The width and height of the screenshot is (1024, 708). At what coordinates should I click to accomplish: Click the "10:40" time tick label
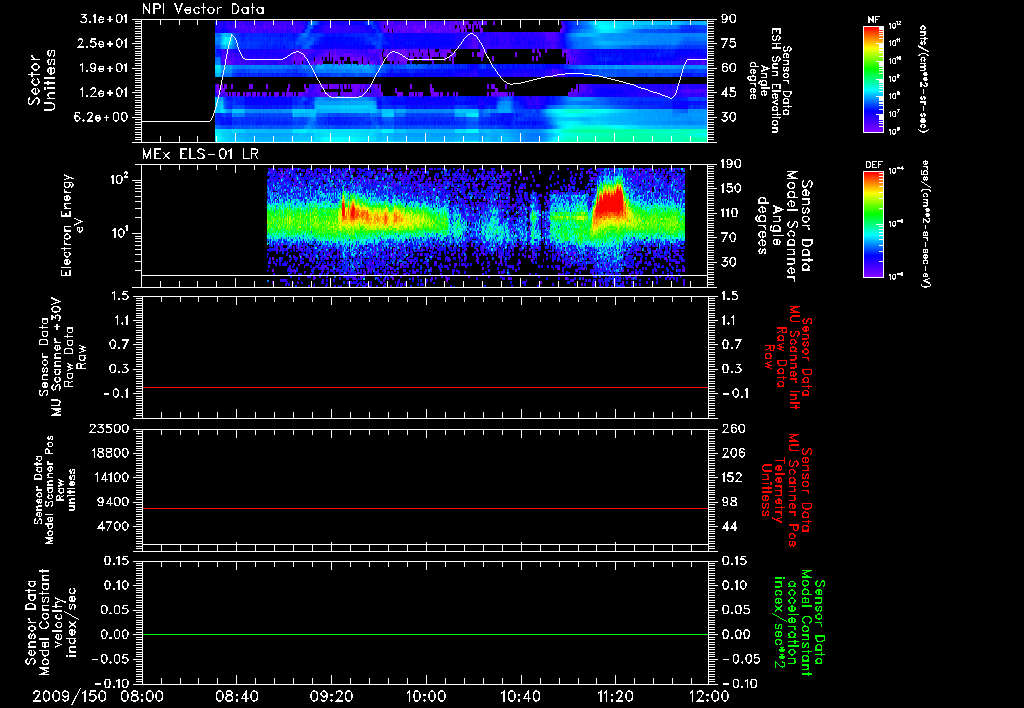520,696
